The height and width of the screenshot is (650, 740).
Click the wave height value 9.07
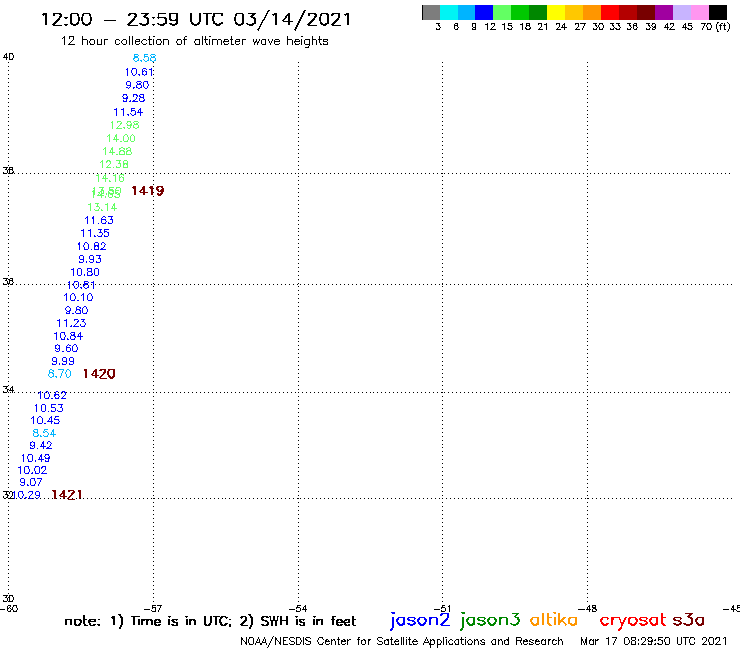pos(31,482)
